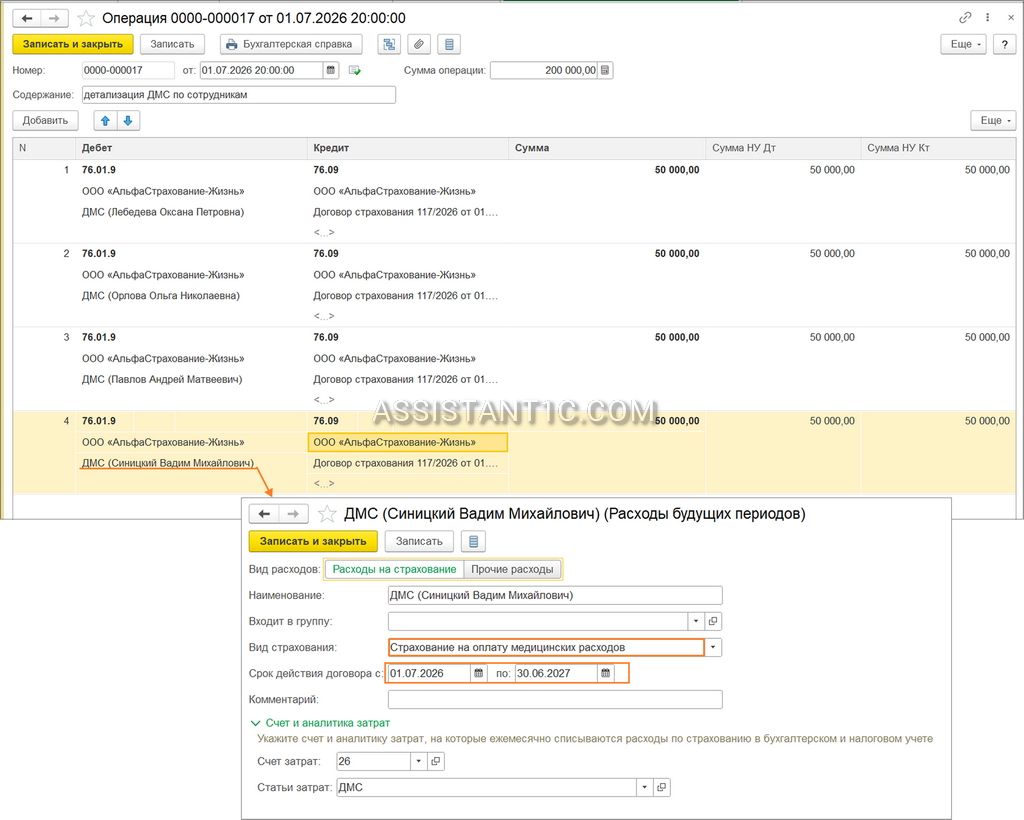
Task: Open the calendar for the contract start date
Action: [479, 673]
